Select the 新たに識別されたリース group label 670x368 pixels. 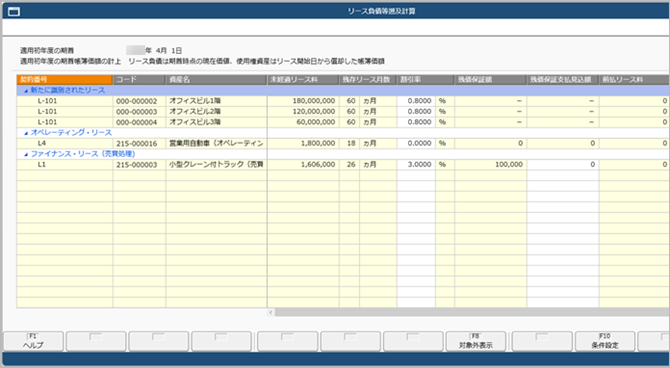[68, 91]
